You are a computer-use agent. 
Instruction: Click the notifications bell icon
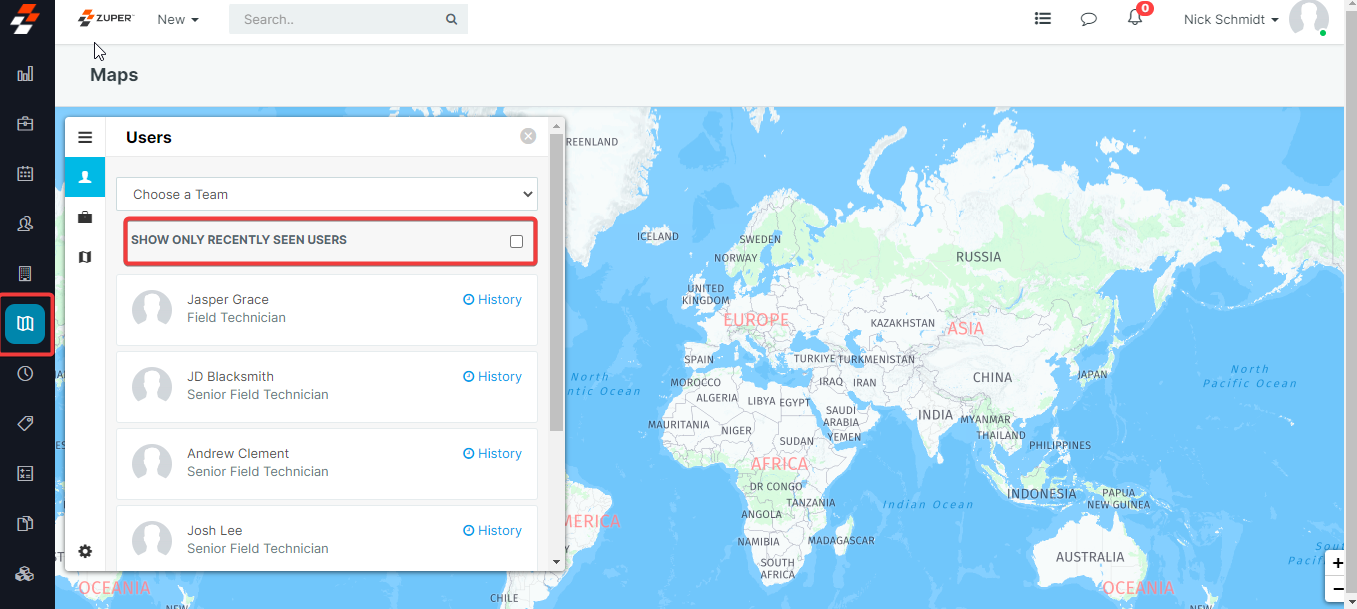[1135, 18]
